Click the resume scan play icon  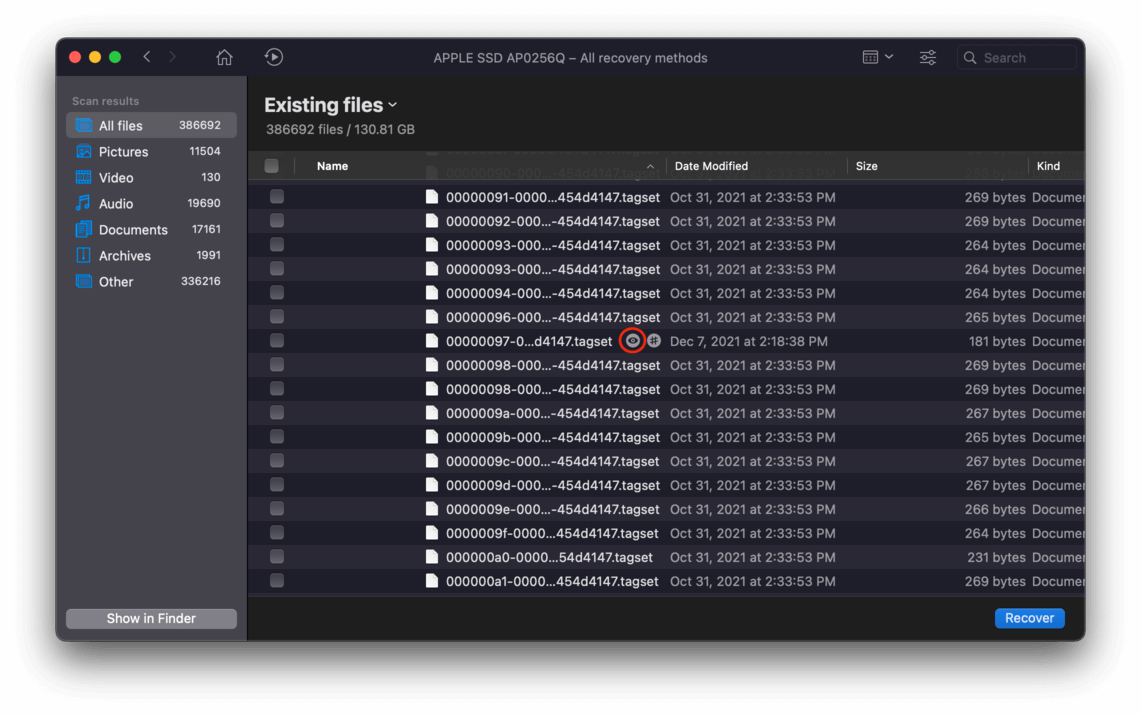[x=274, y=57]
